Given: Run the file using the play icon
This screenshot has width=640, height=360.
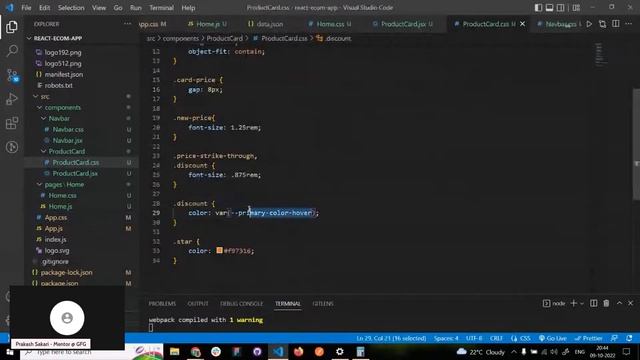Looking at the screenshot, I should 589,24.
